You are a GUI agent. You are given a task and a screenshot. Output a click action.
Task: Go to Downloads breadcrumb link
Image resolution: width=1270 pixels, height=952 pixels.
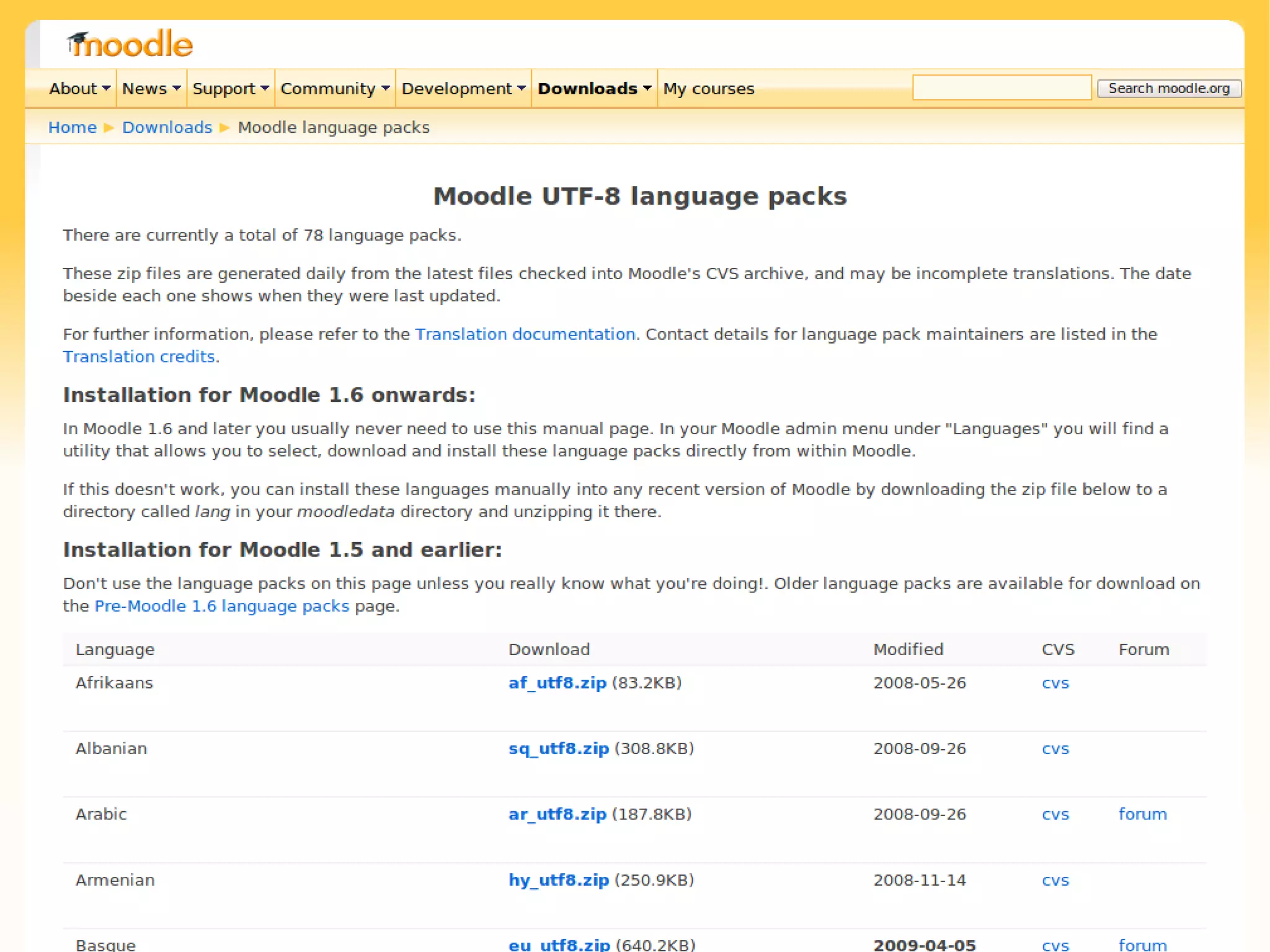pyautogui.click(x=167, y=127)
